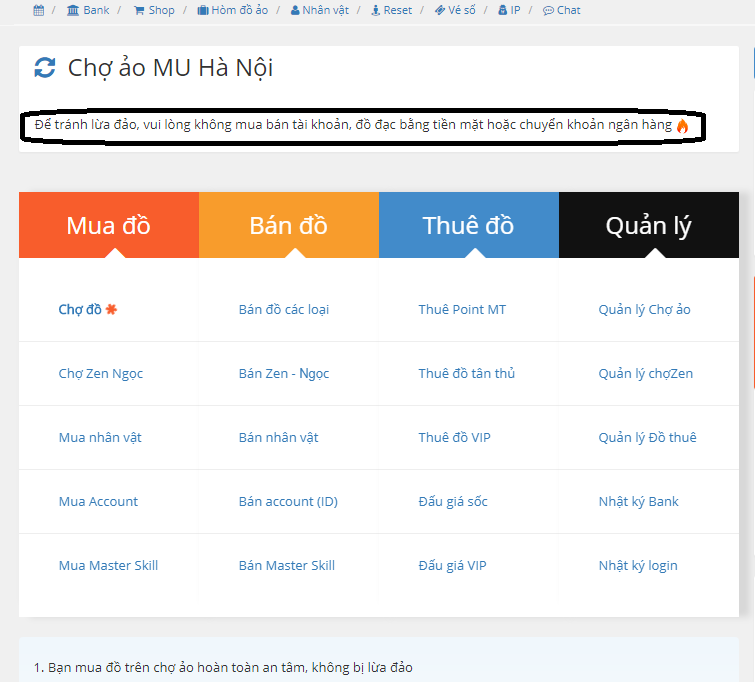This screenshot has height=682, width=755.
Task: Open the IP navigation link
Action: tap(515, 10)
